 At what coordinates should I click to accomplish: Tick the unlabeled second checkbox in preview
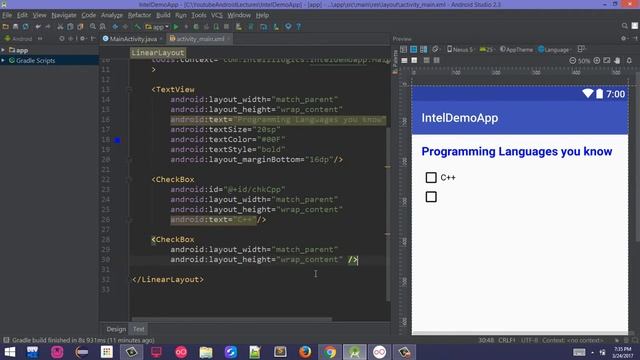tap(431, 197)
